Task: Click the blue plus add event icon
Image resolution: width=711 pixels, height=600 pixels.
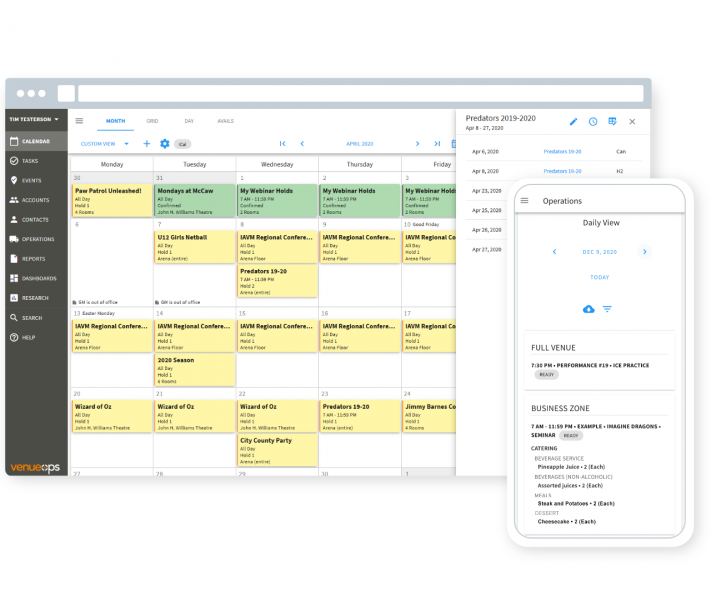Action: click(147, 144)
